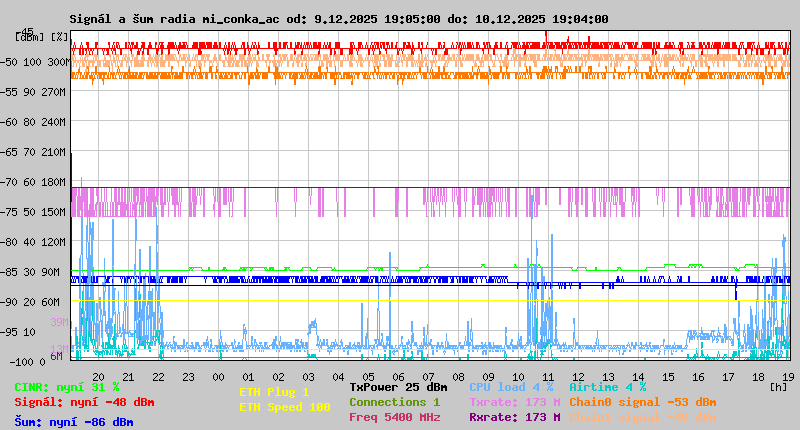The image size is (800, 430).
Task: Click the 'Airtime 4 %' legend label
Action: [608, 387]
